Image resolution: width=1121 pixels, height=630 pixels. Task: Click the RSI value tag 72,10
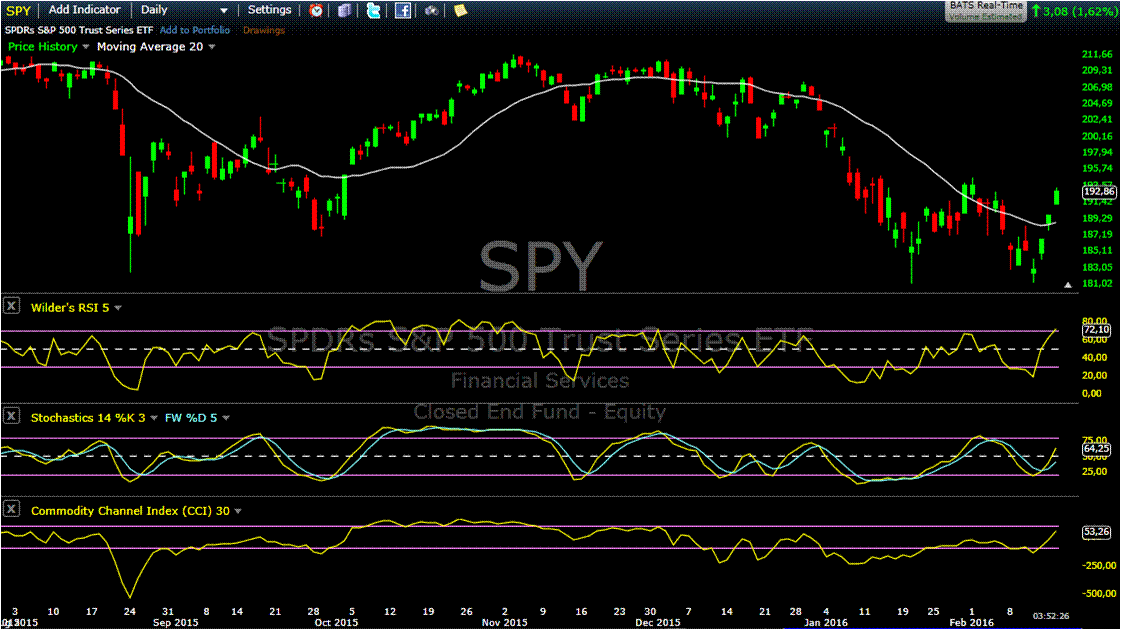click(1097, 330)
